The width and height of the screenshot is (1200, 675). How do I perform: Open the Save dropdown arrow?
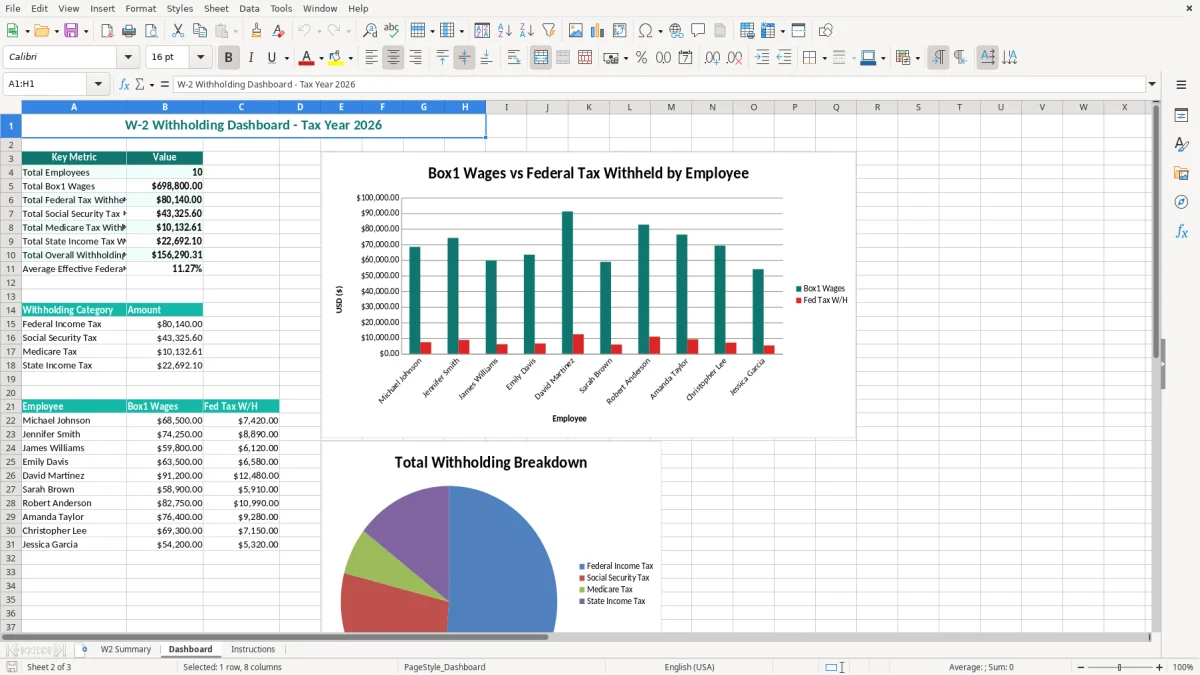pos(86,31)
